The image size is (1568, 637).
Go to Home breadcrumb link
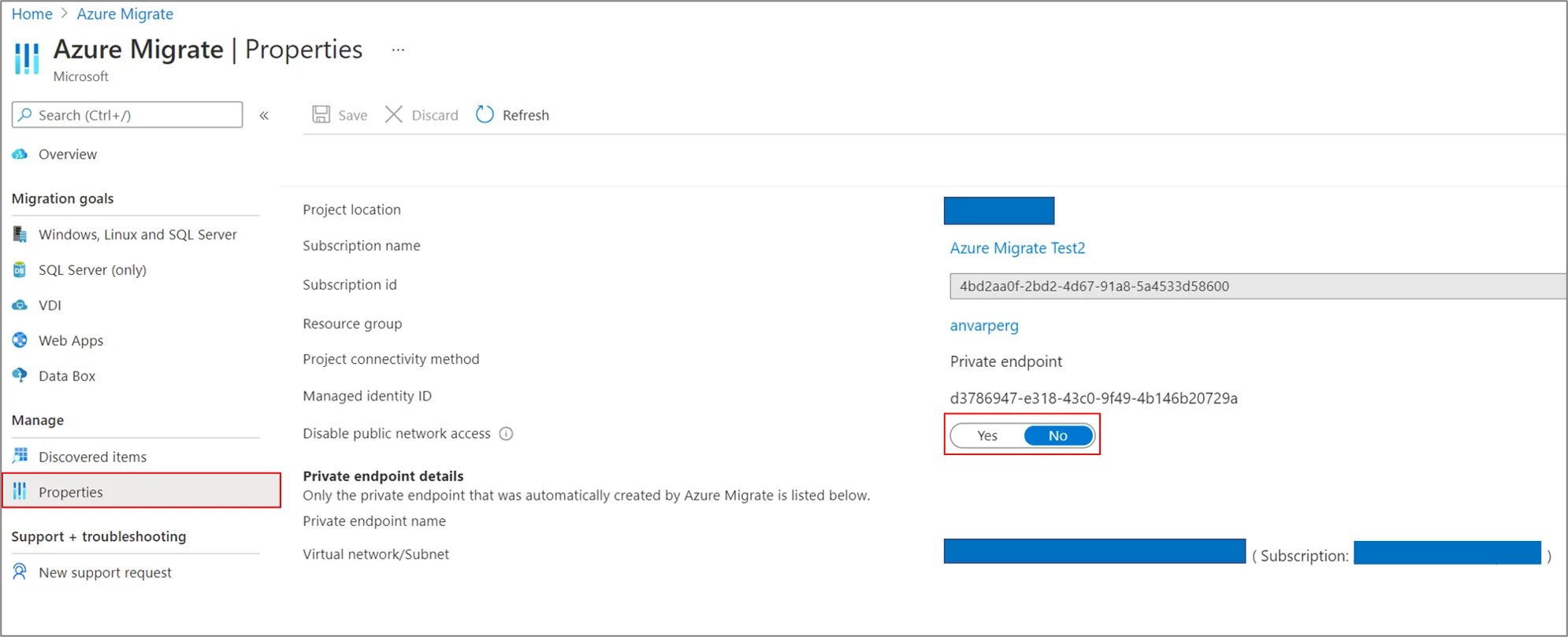32,14
